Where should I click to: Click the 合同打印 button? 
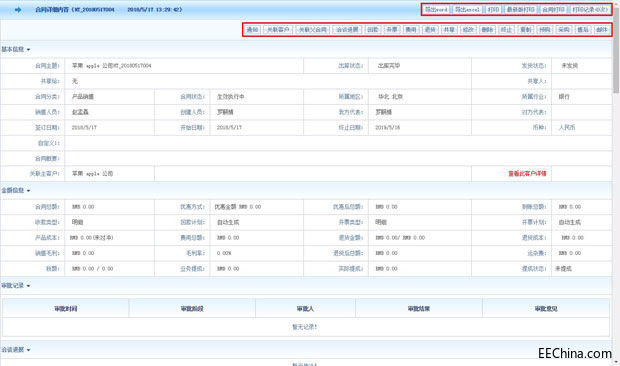coord(553,9)
